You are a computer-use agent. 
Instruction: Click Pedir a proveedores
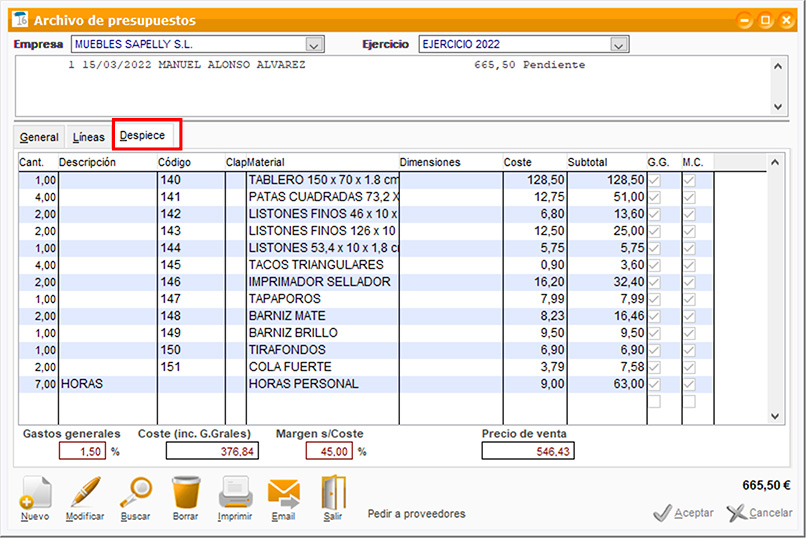pos(416,513)
